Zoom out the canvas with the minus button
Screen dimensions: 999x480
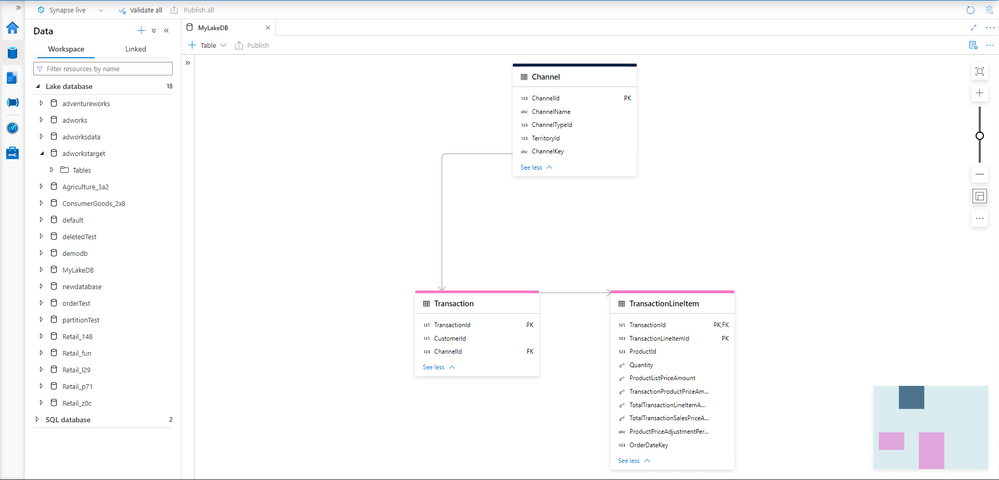point(980,174)
